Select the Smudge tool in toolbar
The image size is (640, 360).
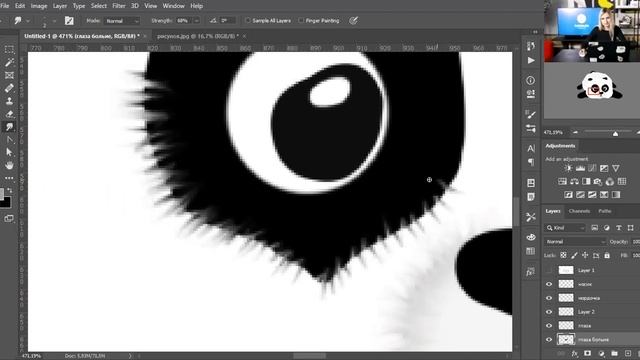(x=9, y=127)
